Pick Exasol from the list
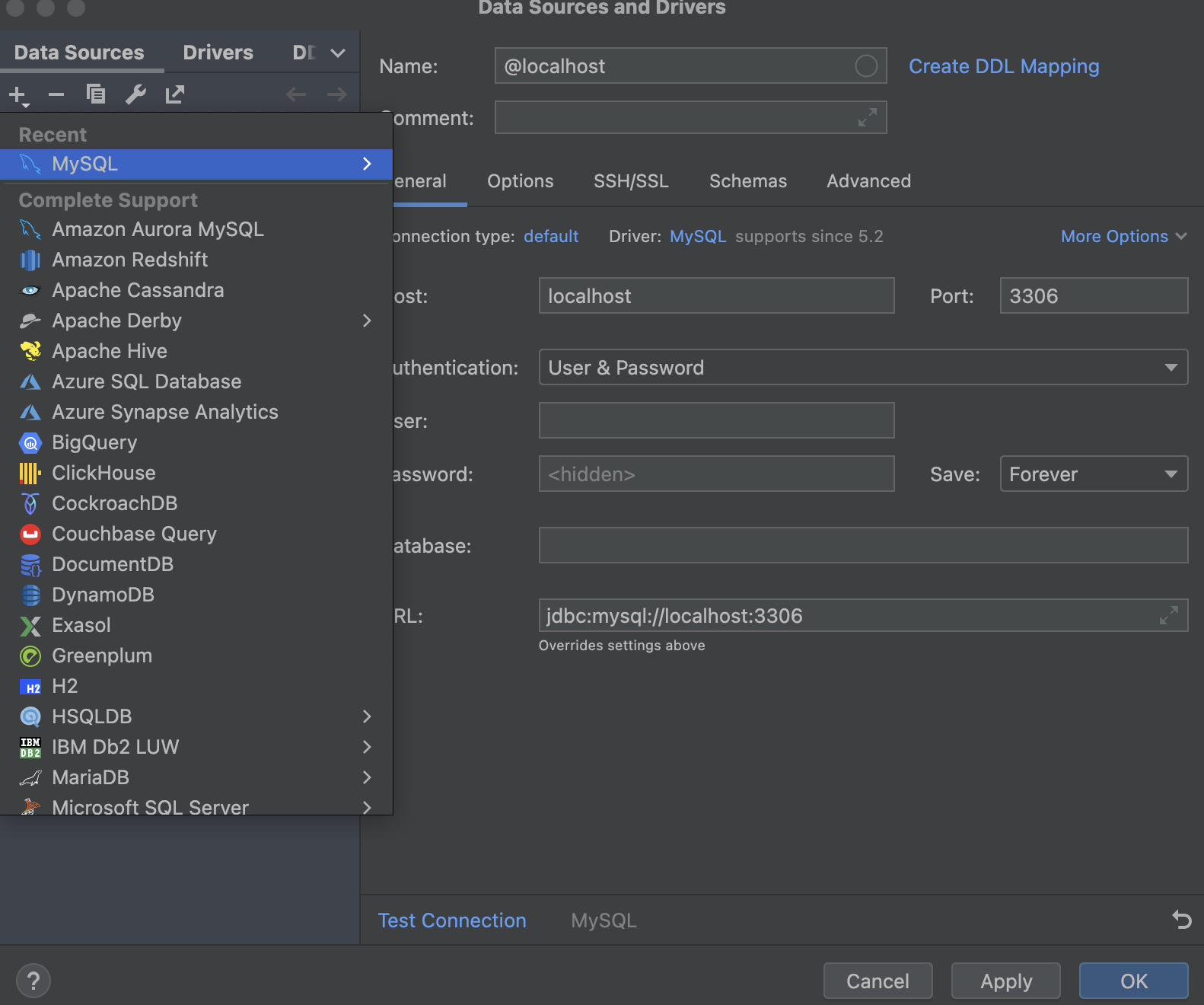Screen dimensions: 1204x1005 (x=196, y=625)
